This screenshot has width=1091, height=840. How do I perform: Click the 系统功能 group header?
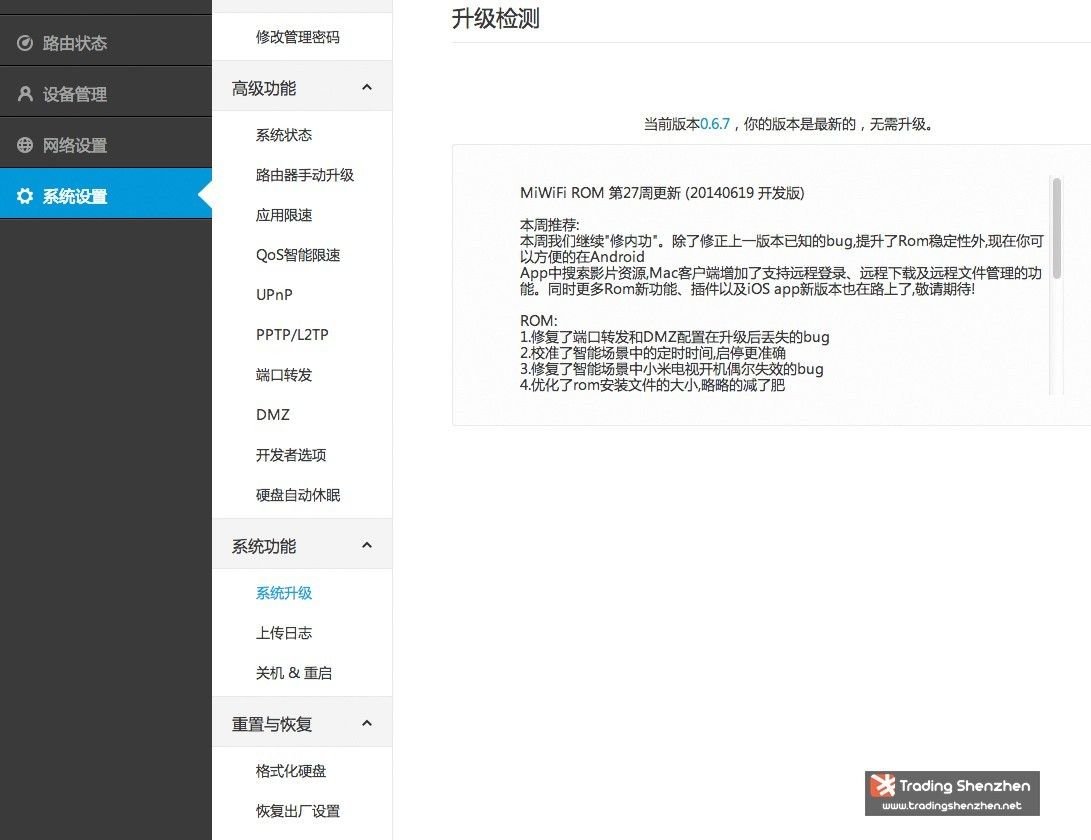(302, 544)
